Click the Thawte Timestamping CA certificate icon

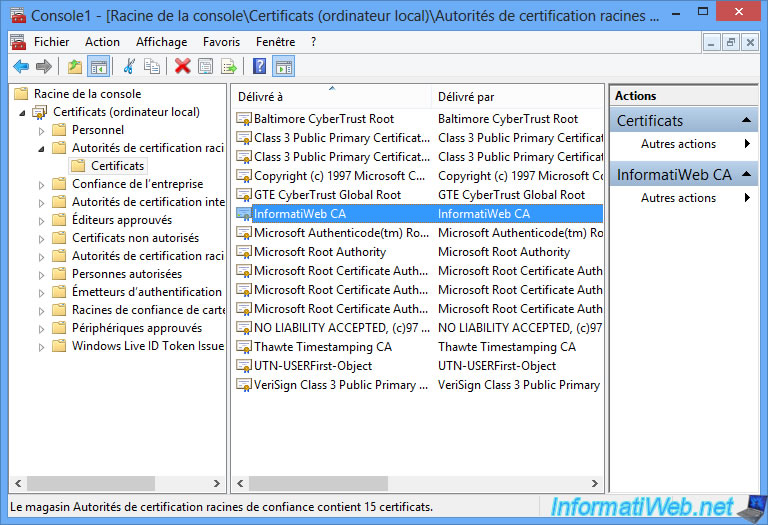[243, 347]
